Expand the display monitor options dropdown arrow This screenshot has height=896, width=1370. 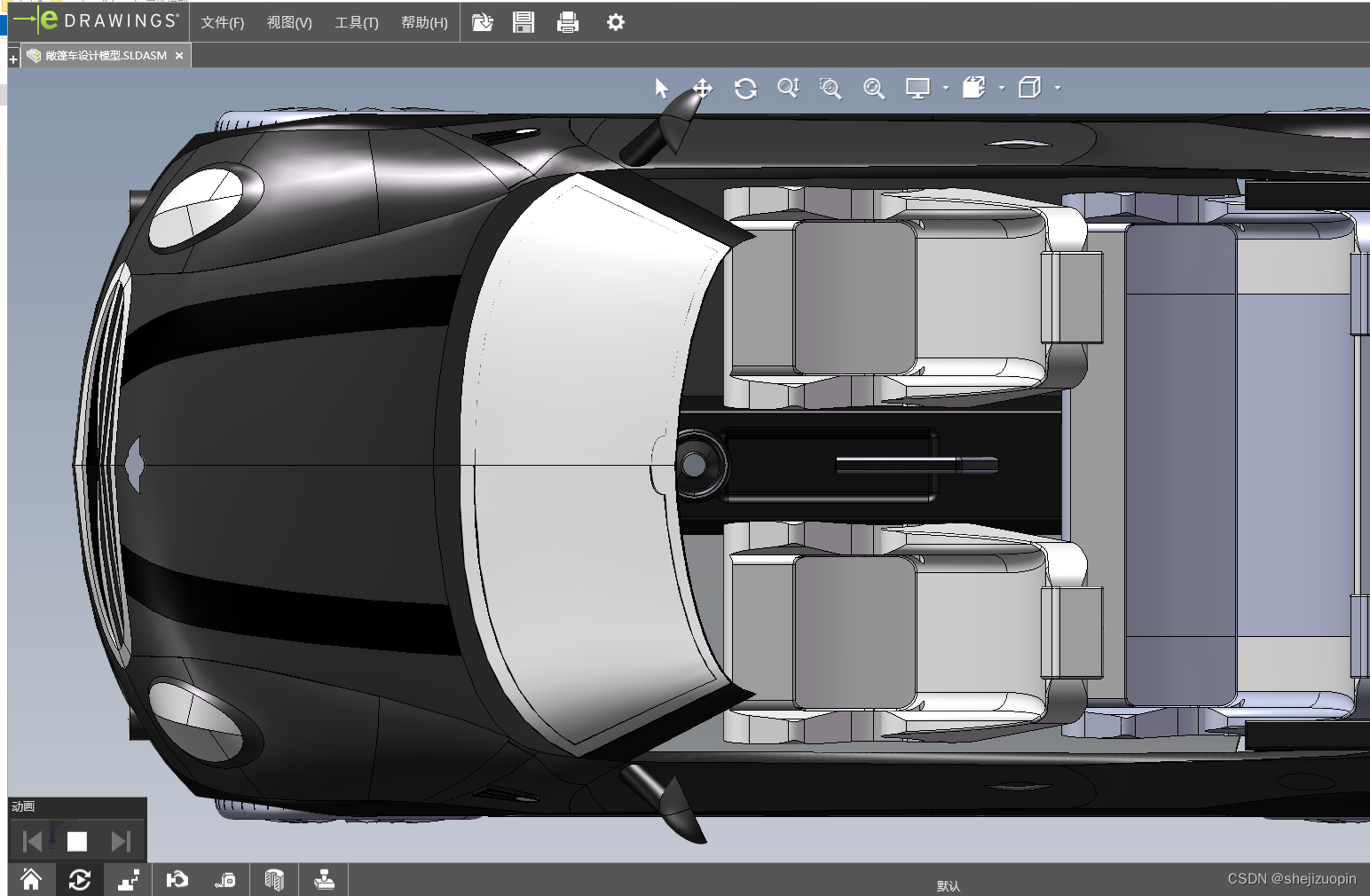[946, 88]
